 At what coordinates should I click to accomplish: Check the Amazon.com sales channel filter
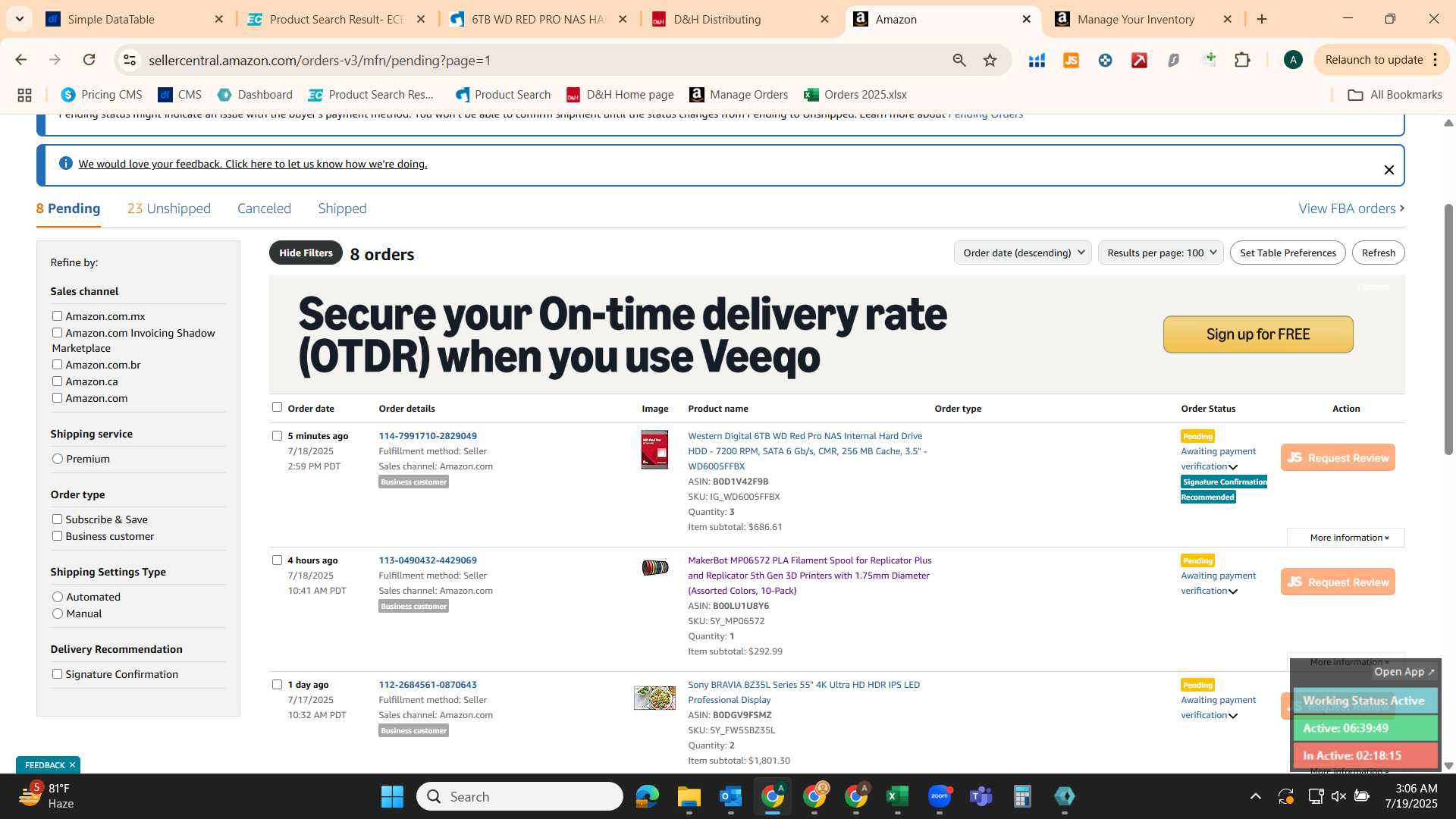click(57, 398)
